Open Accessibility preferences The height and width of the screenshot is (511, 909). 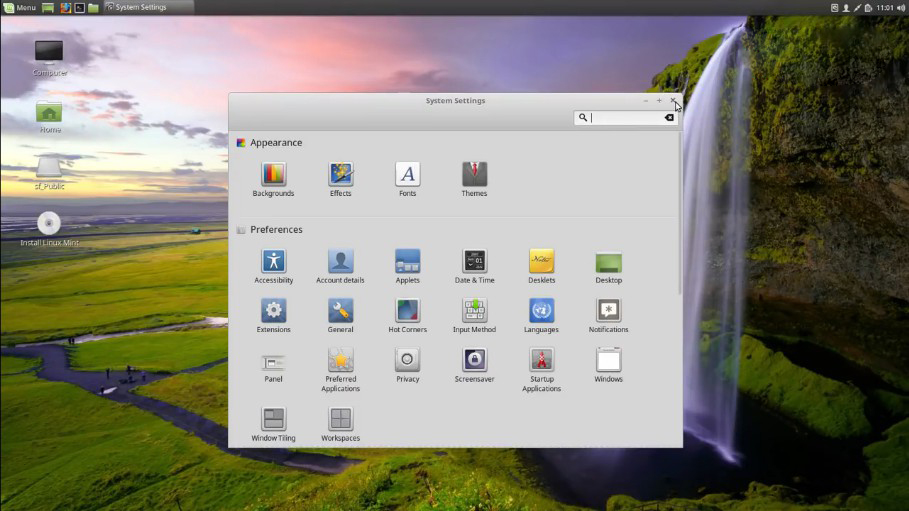click(273, 266)
